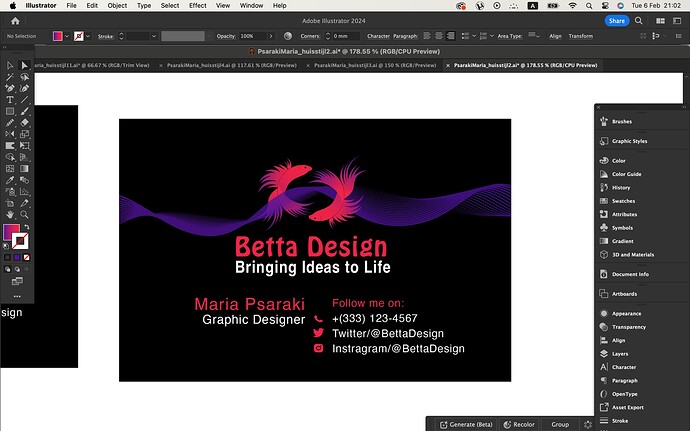Click the toolbox Stroke color box
The width and height of the screenshot is (690, 431).
(20, 241)
